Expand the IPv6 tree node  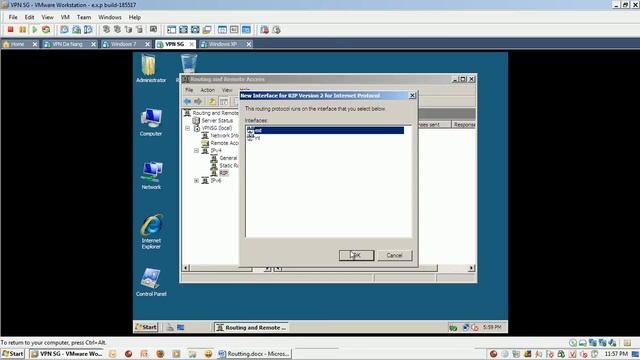pos(196,180)
